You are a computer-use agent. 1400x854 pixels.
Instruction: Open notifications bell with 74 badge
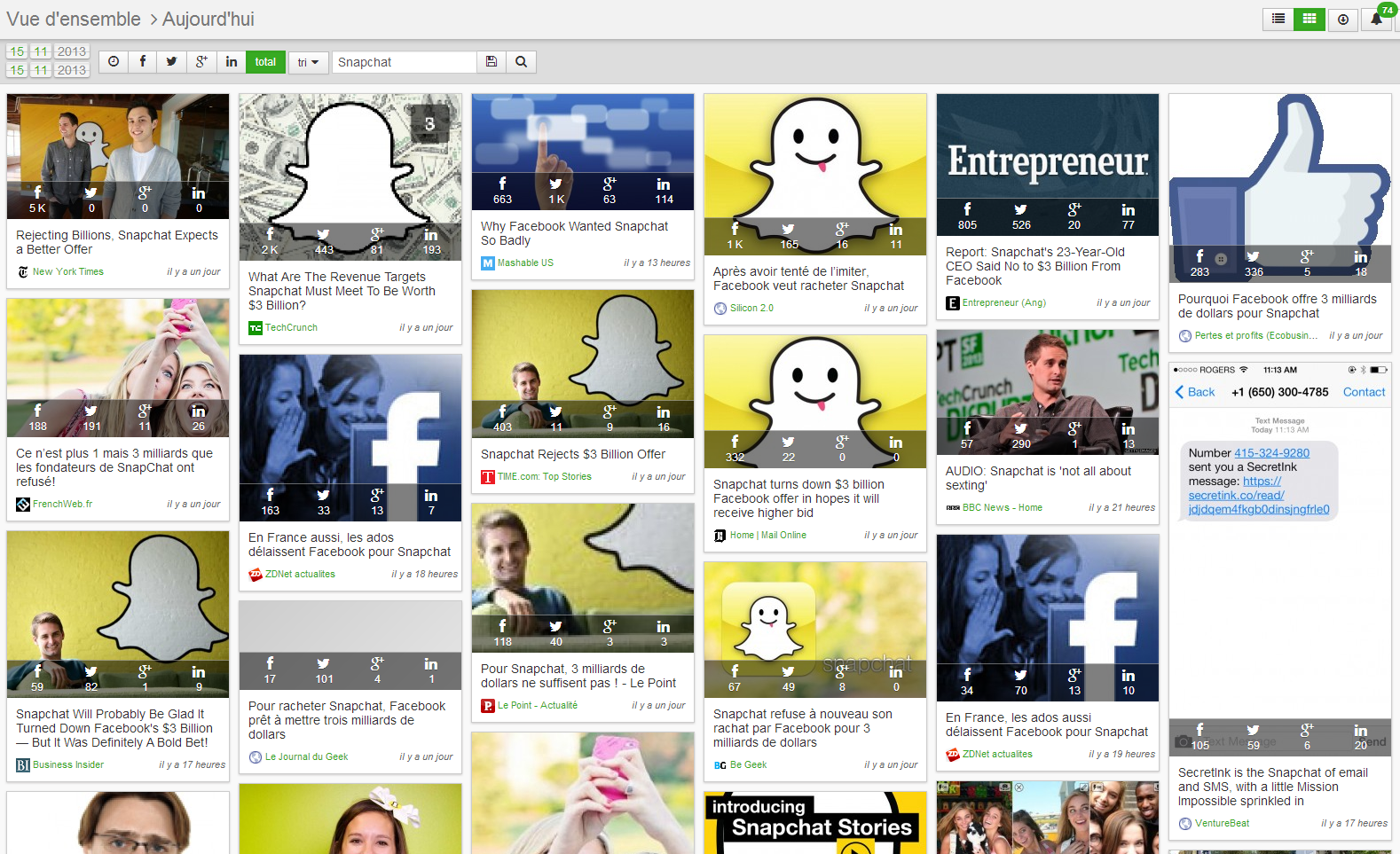tap(1377, 19)
